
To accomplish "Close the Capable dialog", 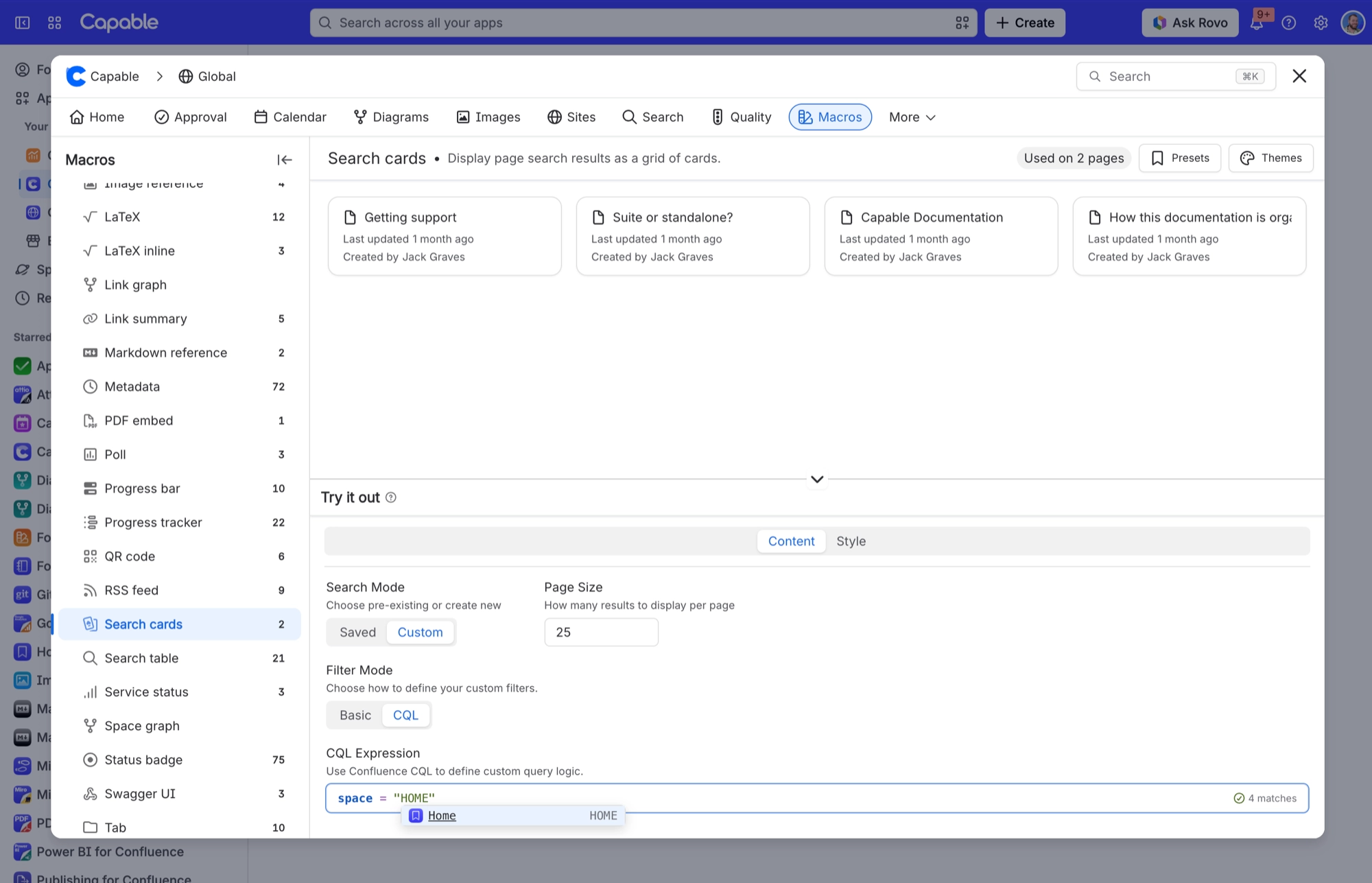I will tap(1299, 76).
